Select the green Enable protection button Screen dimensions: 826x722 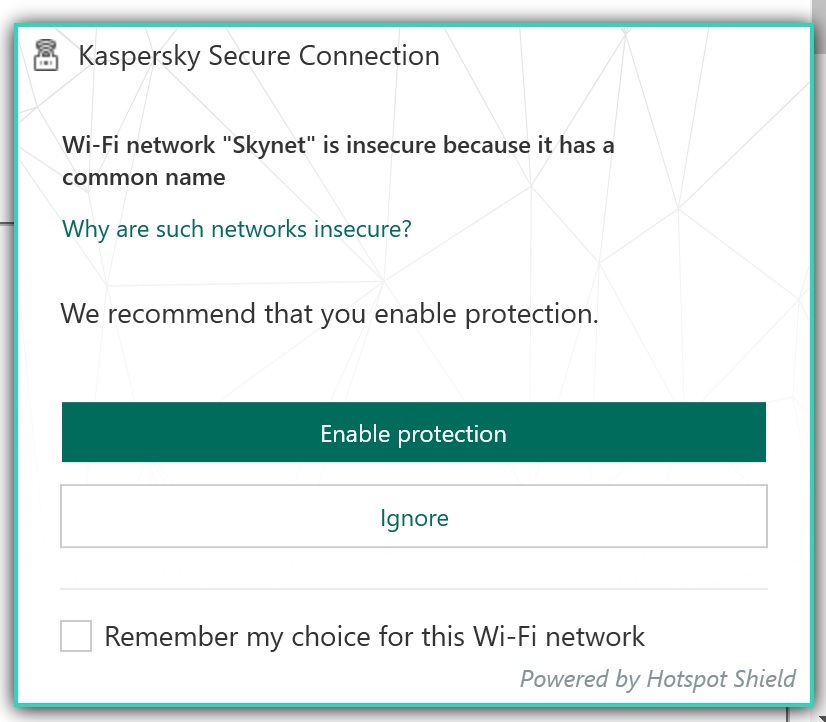click(x=413, y=433)
